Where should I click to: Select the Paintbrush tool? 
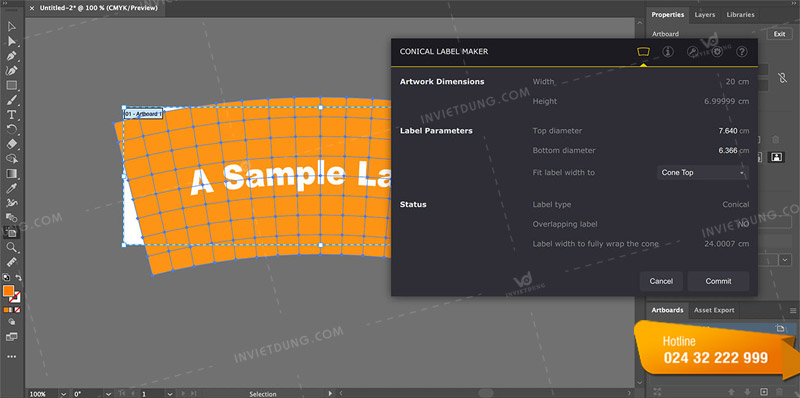[x=12, y=100]
